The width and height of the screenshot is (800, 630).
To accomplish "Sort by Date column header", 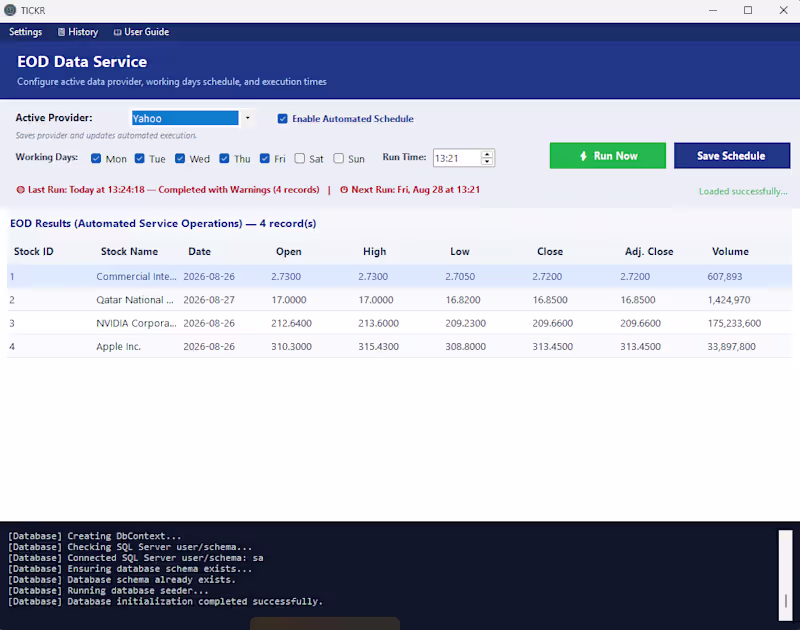I will [199, 252].
